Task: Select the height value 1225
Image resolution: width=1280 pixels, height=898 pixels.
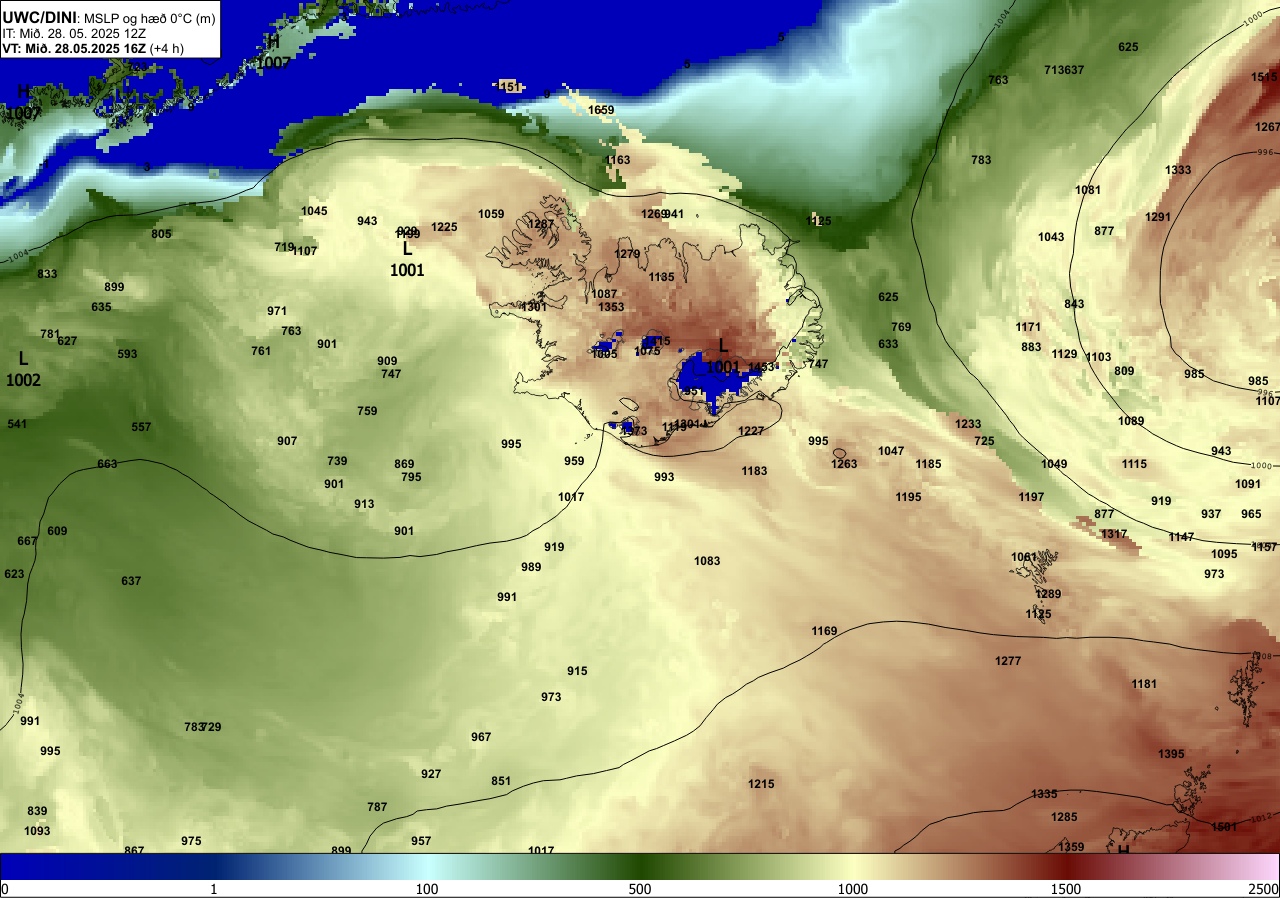Action: click(x=444, y=227)
